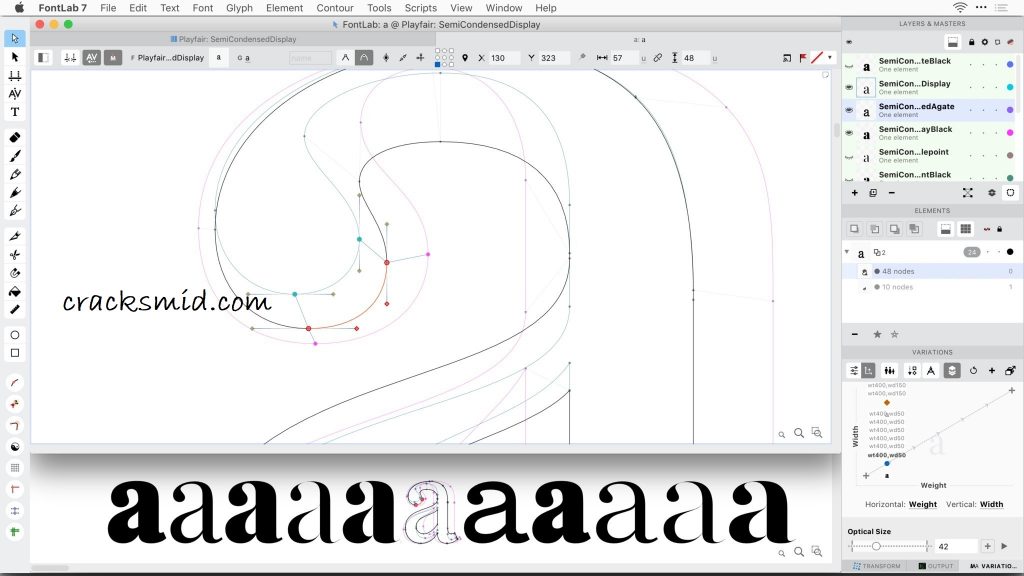The width and height of the screenshot is (1024, 576).
Task: Toggle visibility of SemiCon...teBlack layer
Action: point(849,65)
